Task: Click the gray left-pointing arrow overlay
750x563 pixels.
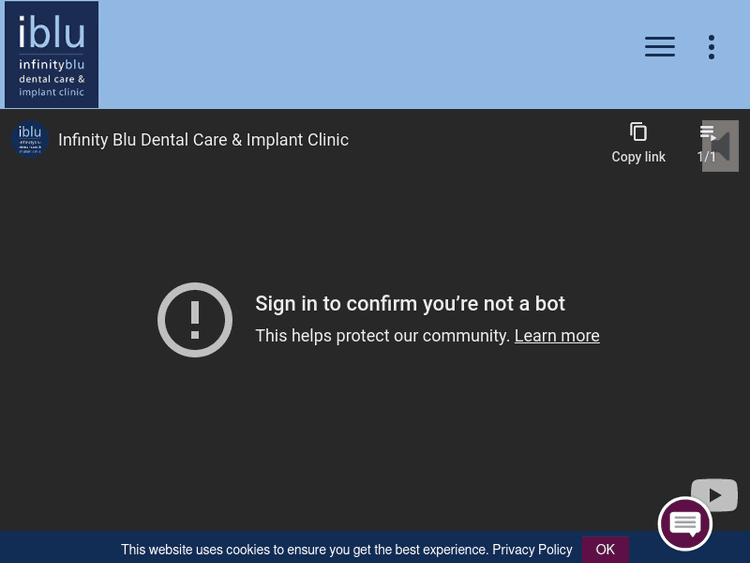Action: [722, 147]
